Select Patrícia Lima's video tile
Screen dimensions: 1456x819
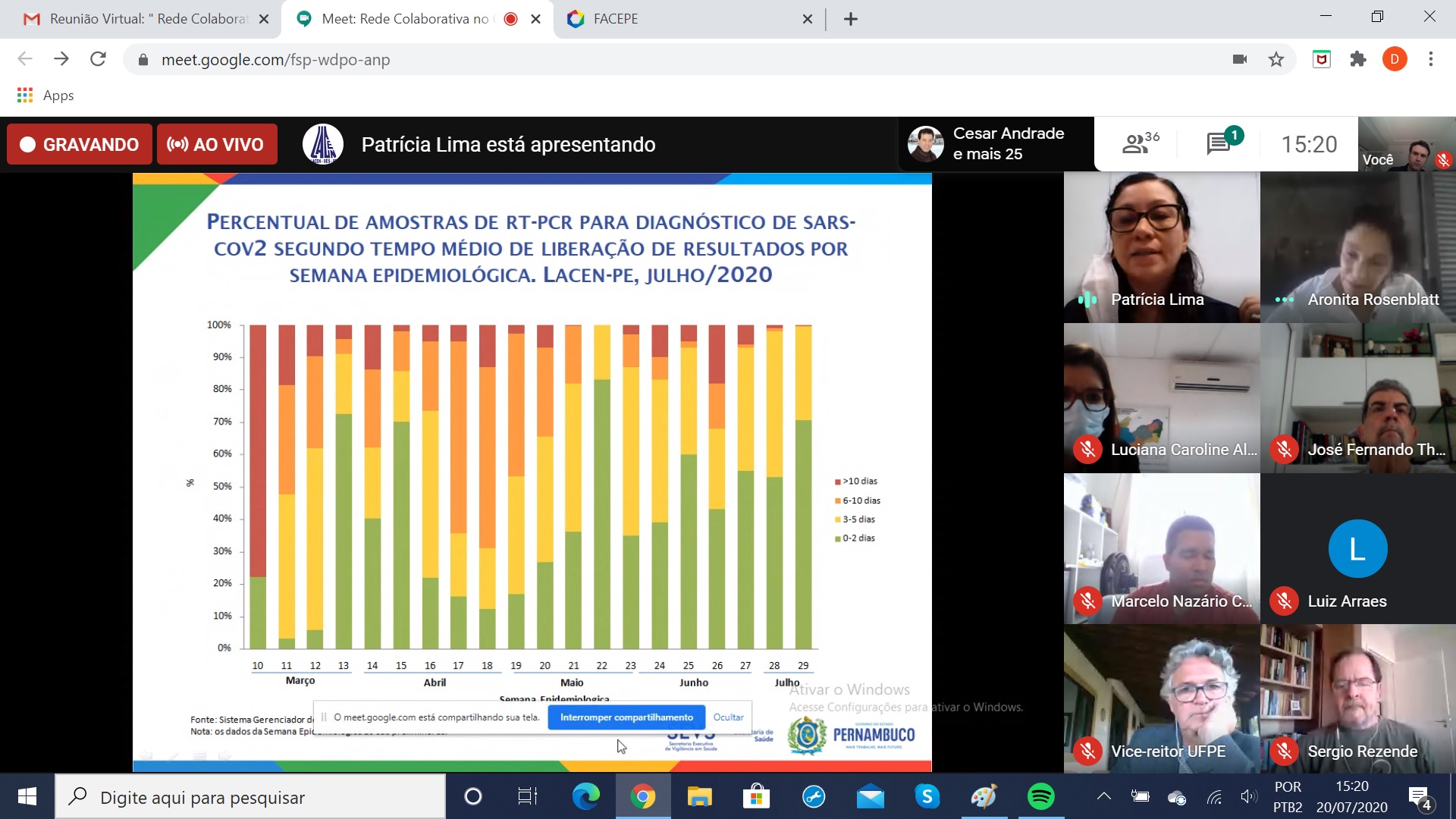pos(1162,247)
